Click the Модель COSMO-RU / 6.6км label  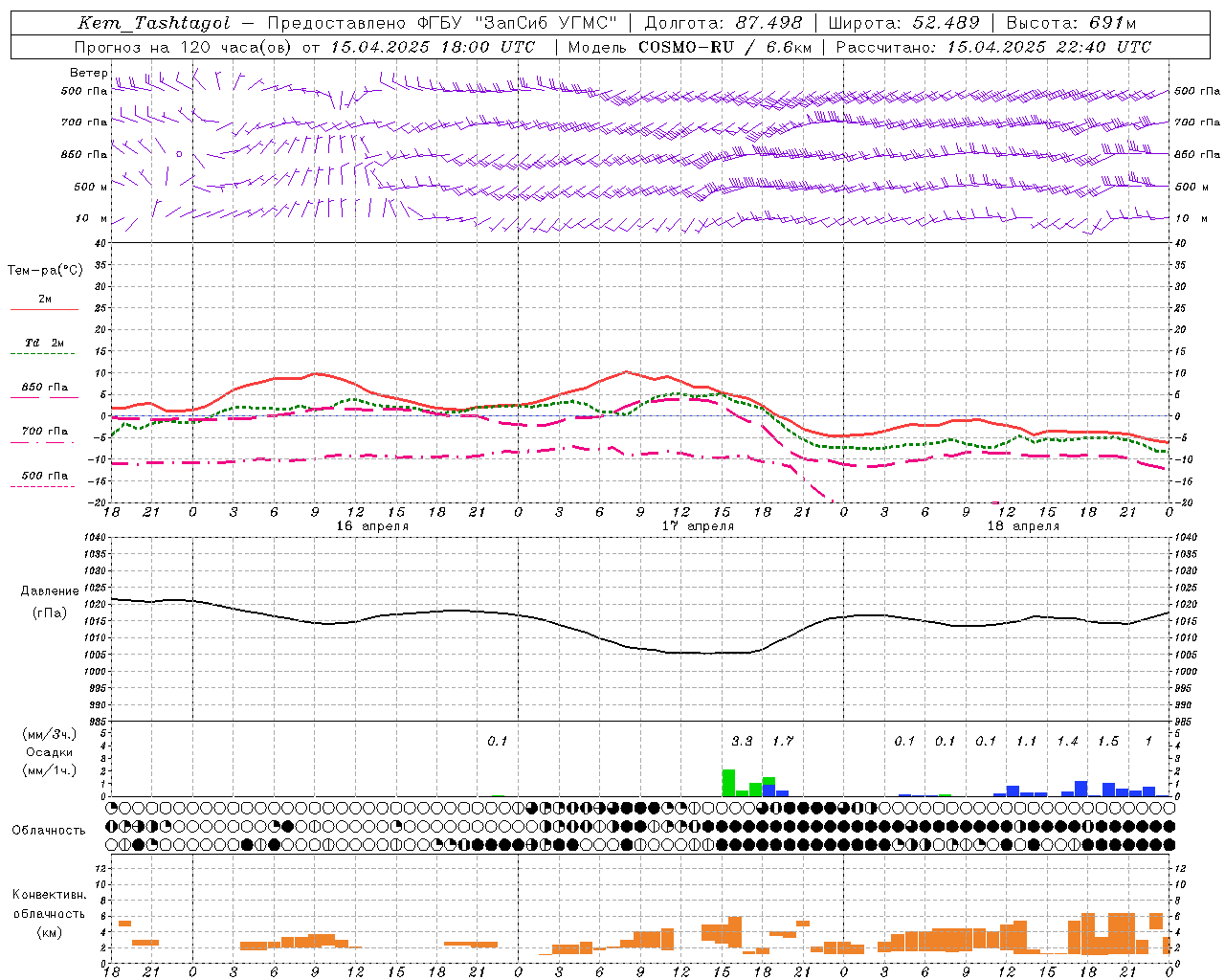coord(690,47)
